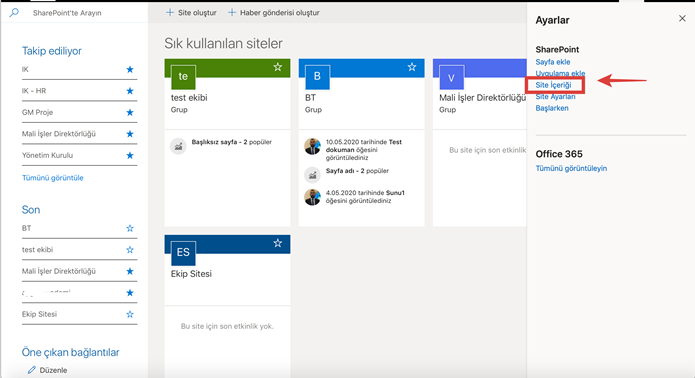Toggle the star next to GM Proje
Screen dimensions: 695x378
pos(130,113)
